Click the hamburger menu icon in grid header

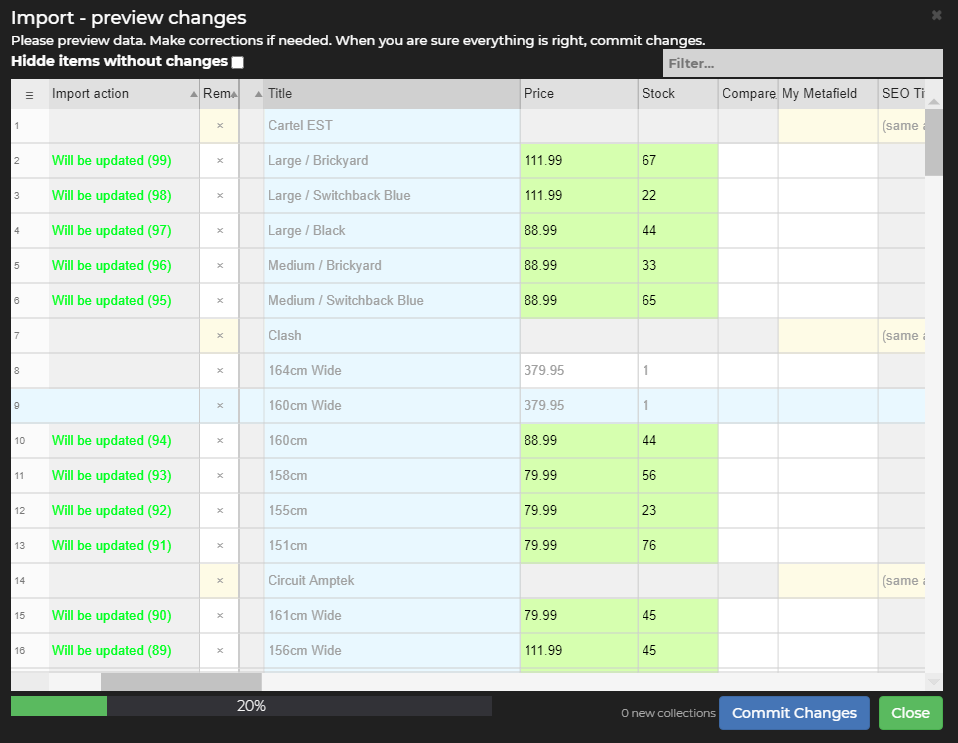coord(29,94)
